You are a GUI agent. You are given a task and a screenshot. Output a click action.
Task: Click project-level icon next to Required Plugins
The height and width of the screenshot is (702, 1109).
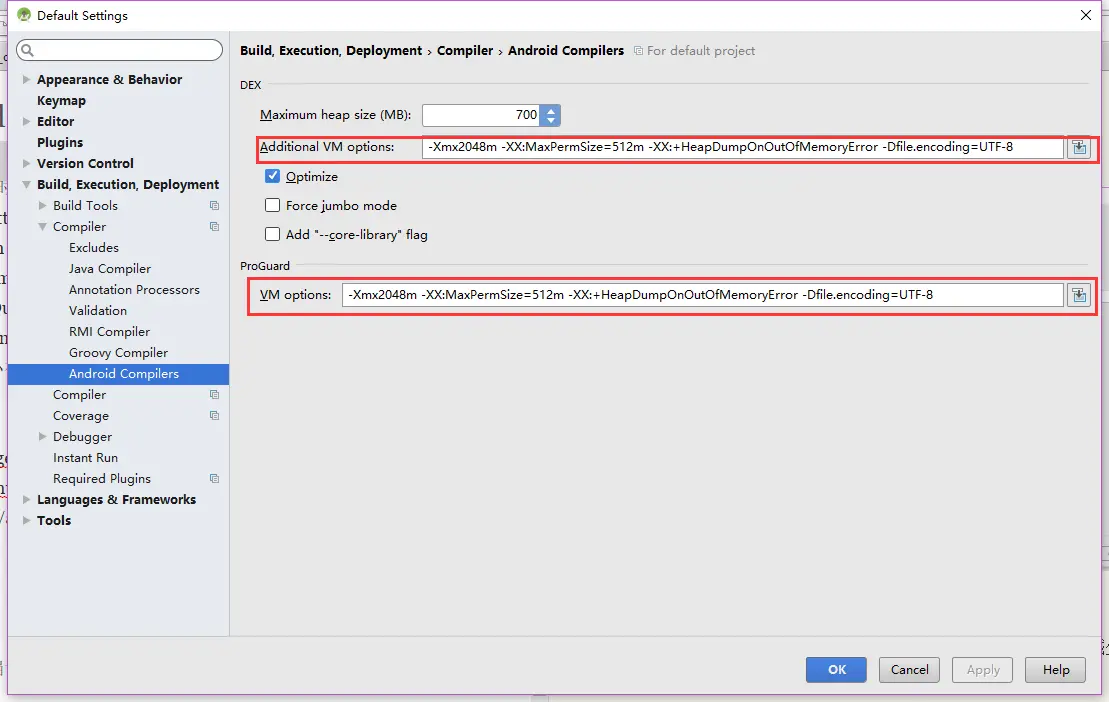coord(214,479)
